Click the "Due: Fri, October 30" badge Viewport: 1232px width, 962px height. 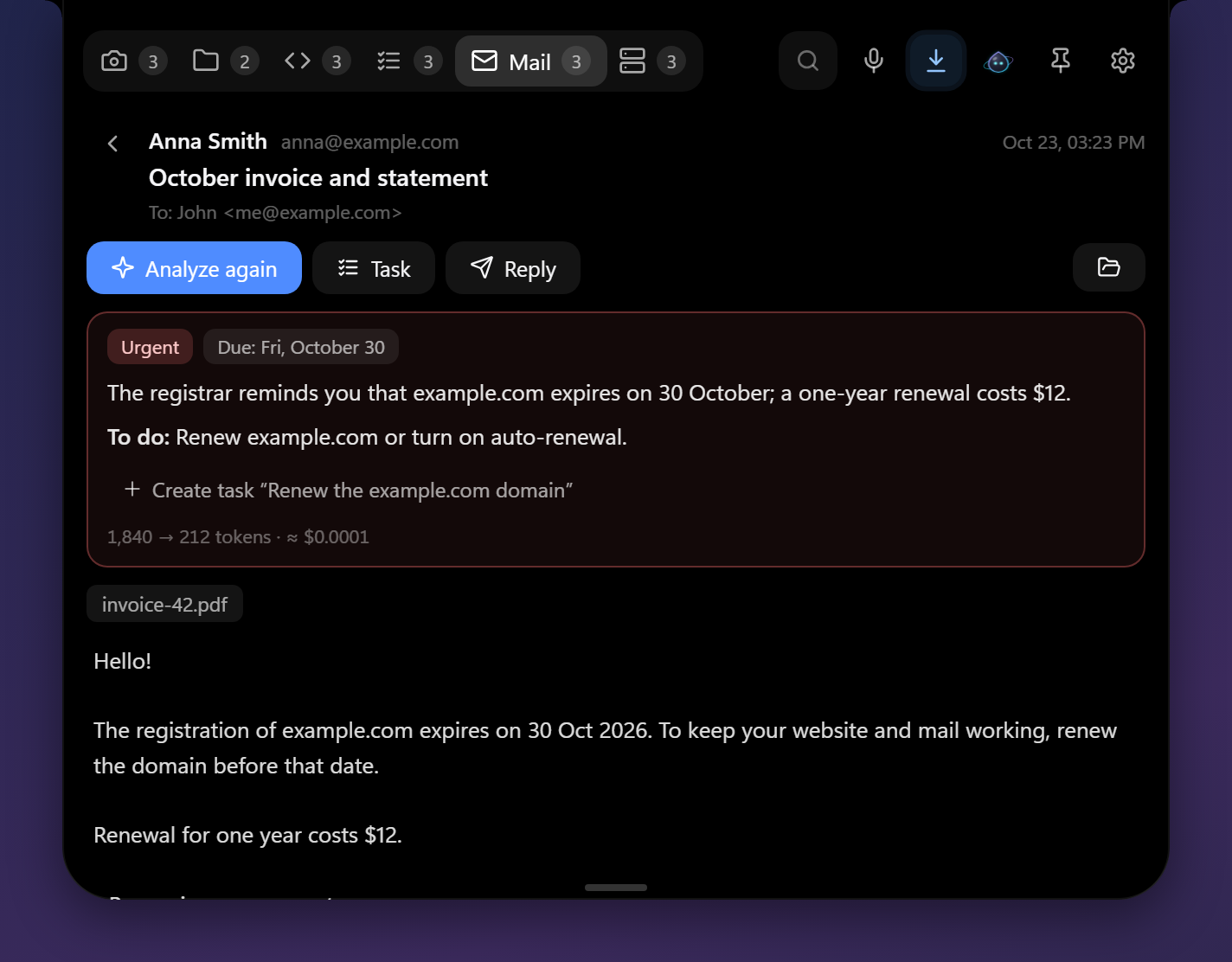(301, 347)
